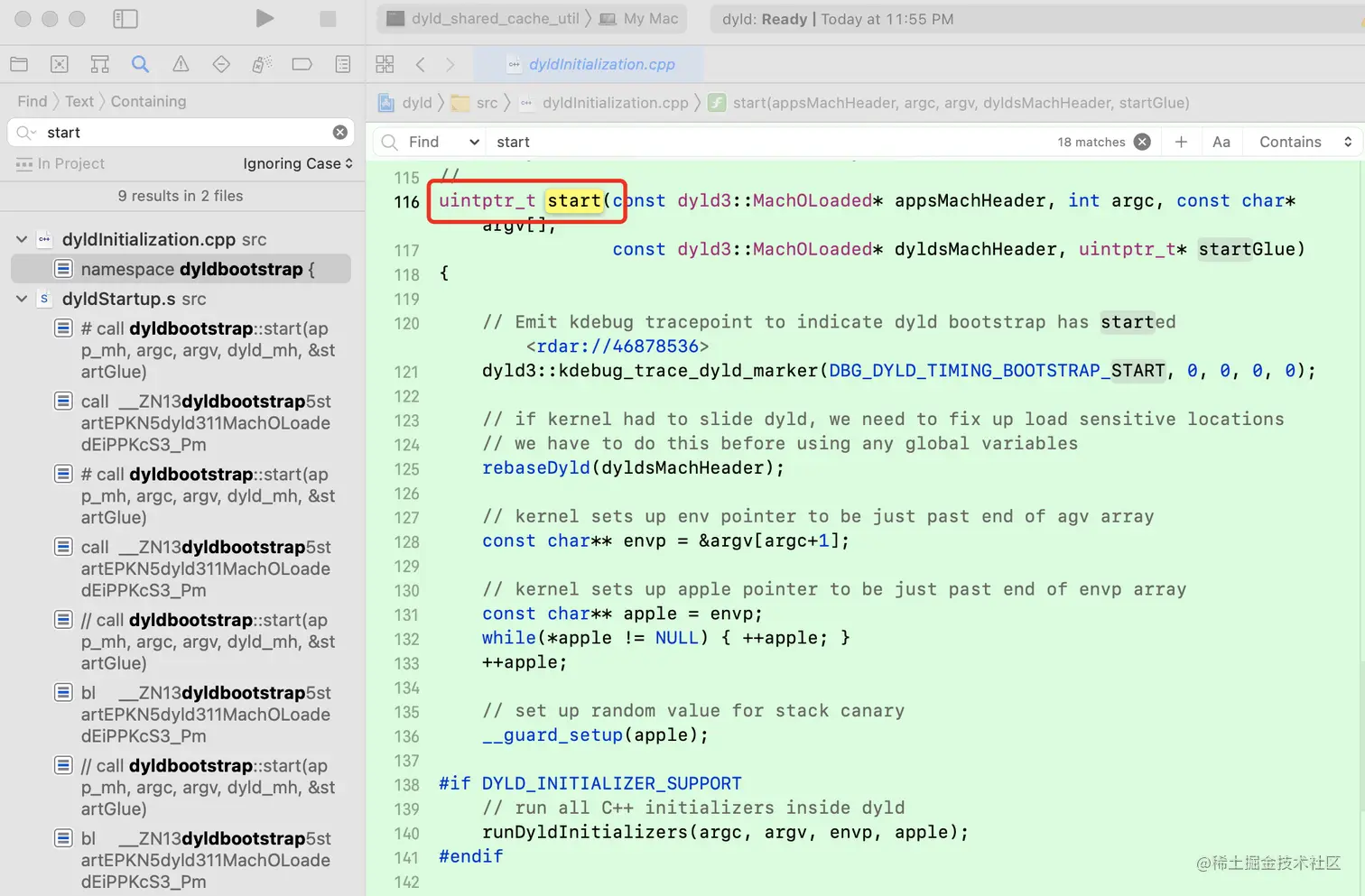The width and height of the screenshot is (1365, 896).
Task: Open the Source Control navigator
Action: click(x=60, y=64)
